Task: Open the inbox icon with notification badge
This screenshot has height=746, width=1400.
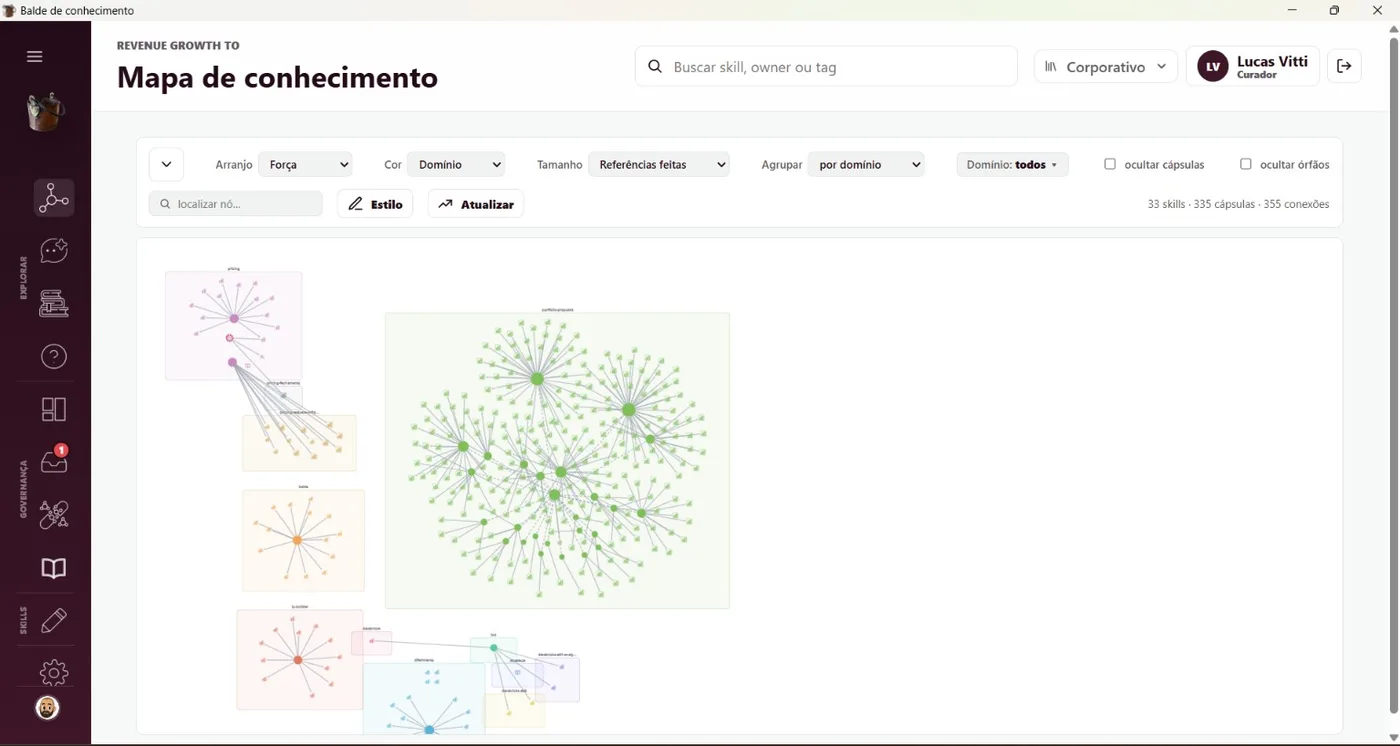Action: click(54, 461)
